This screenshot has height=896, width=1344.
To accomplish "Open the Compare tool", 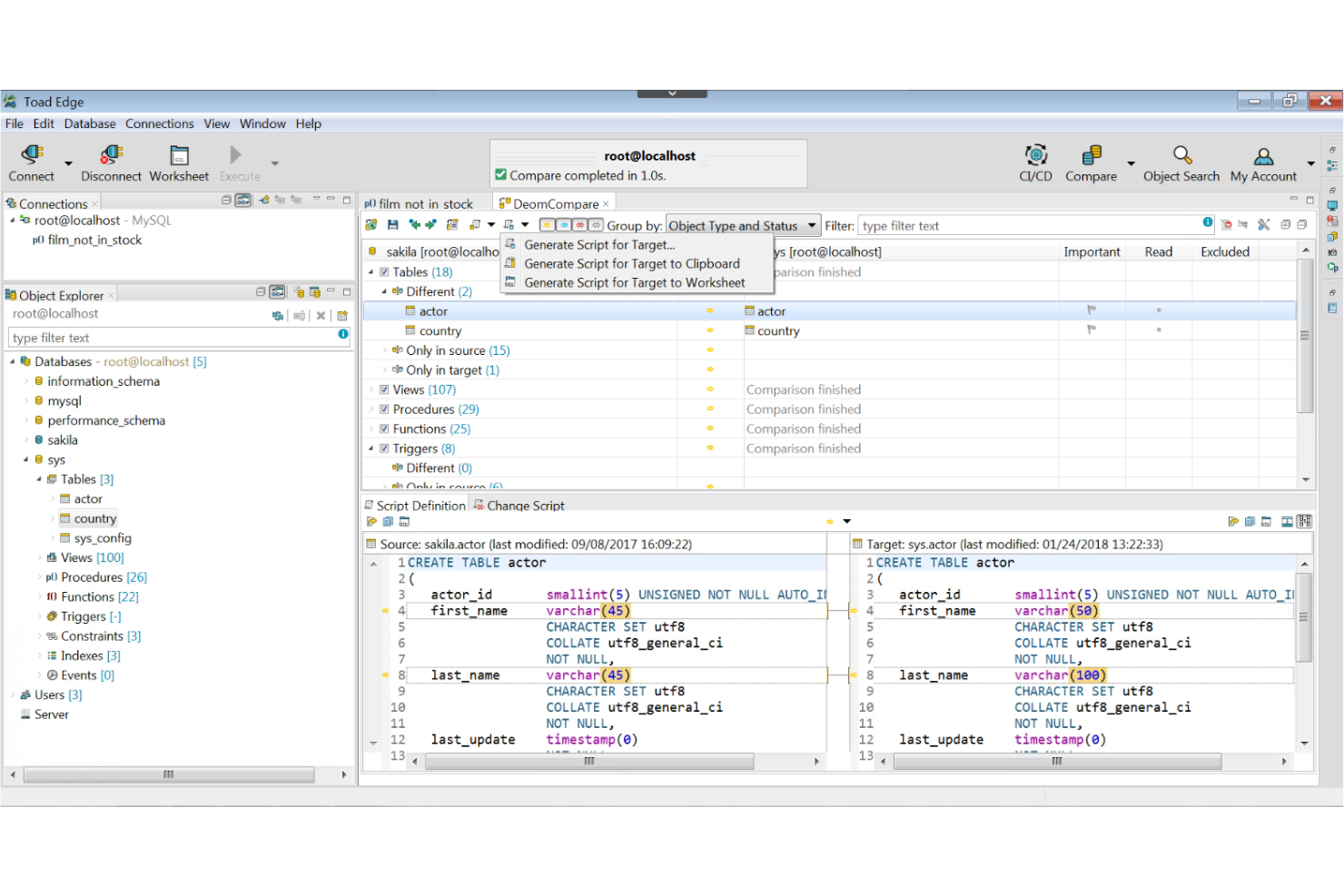I will (x=1091, y=162).
